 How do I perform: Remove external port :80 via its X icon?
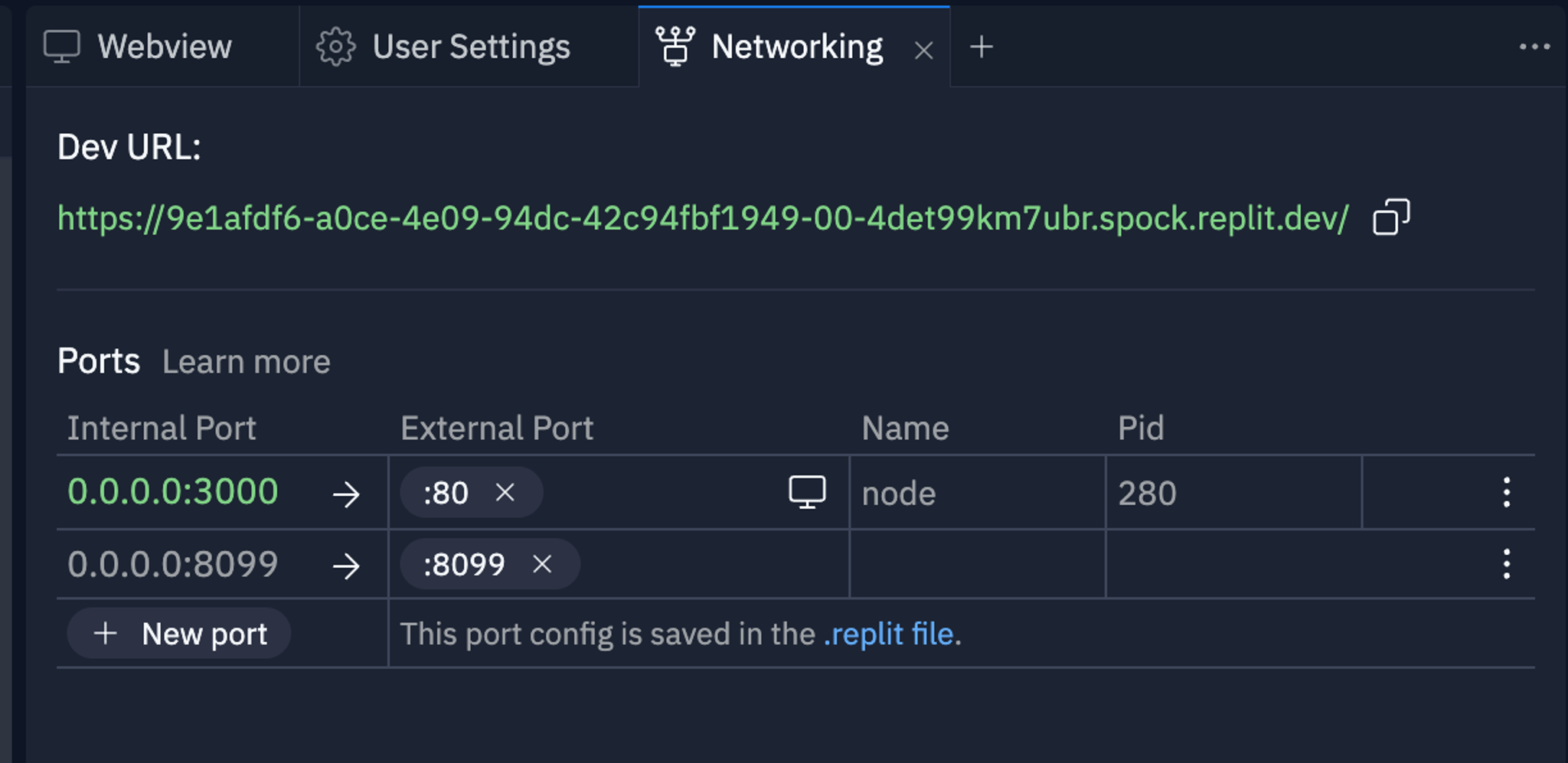tap(507, 494)
